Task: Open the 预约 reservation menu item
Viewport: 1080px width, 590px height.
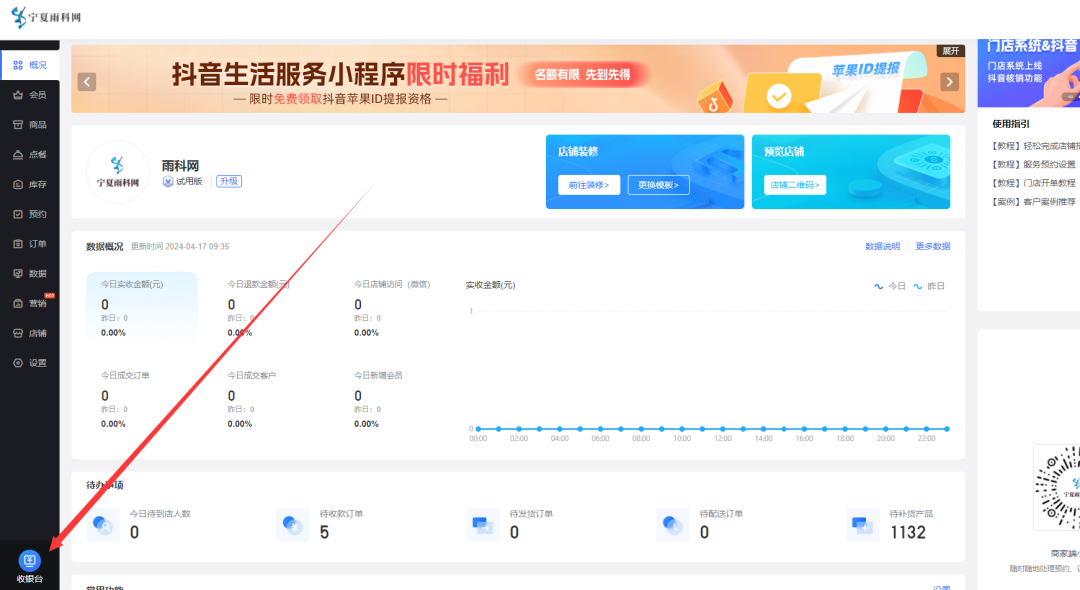Action: pyautogui.click(x=30, y=214)
